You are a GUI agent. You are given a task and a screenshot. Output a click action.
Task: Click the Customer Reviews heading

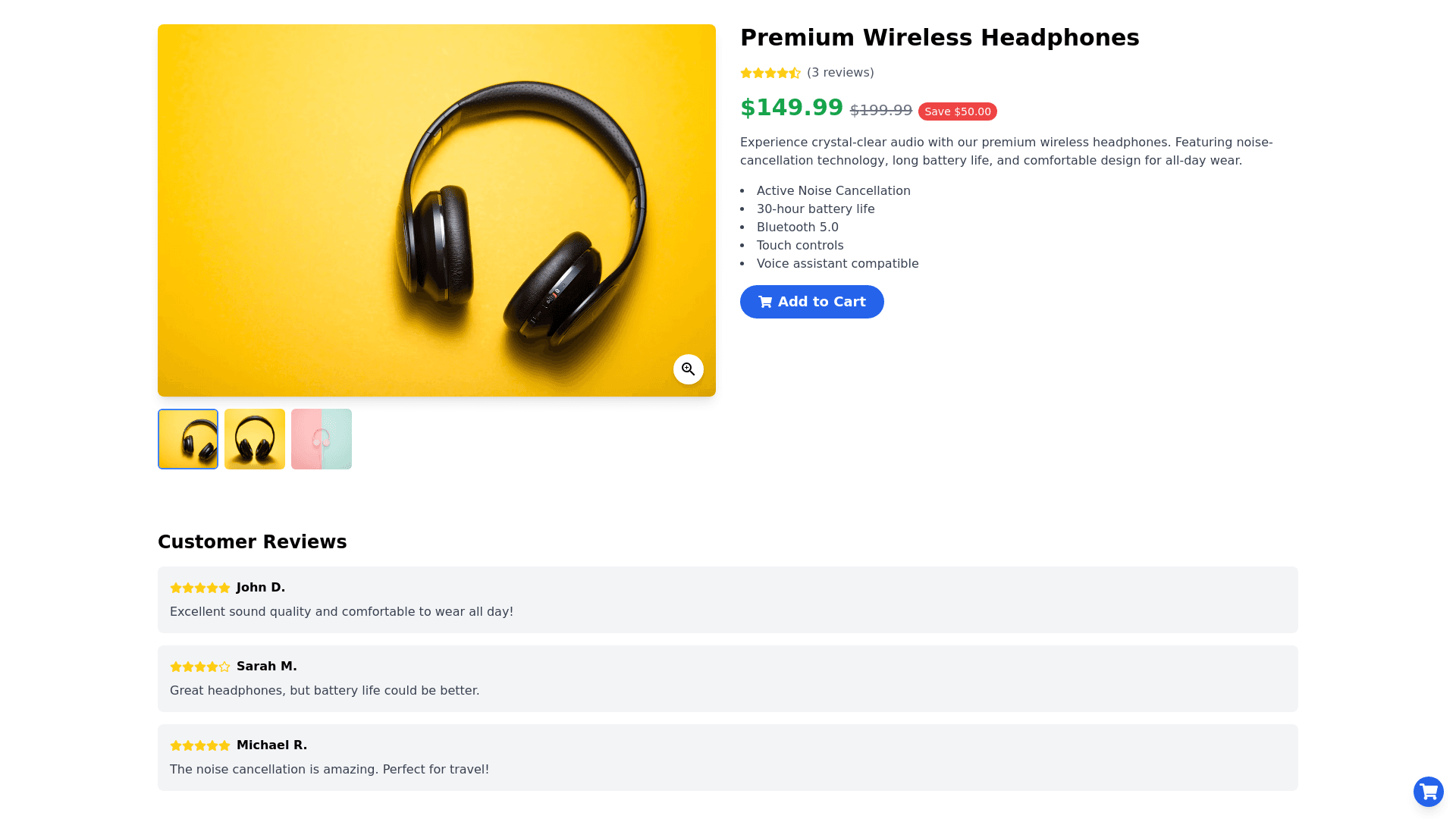tap(252, 542)
